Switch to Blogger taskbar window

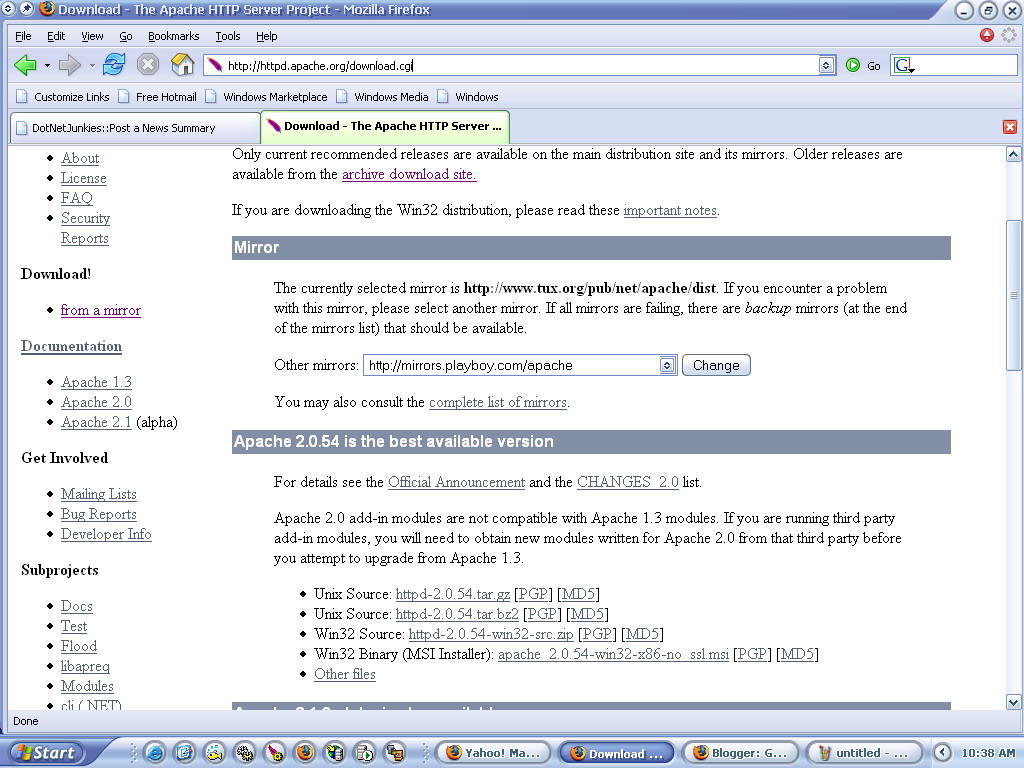741,753
